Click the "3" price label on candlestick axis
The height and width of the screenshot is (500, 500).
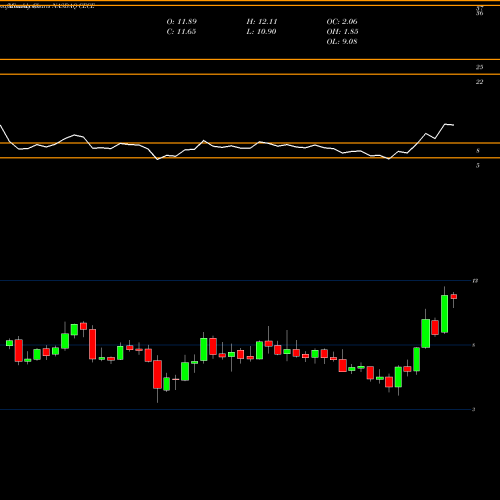(x=474, y=409)
